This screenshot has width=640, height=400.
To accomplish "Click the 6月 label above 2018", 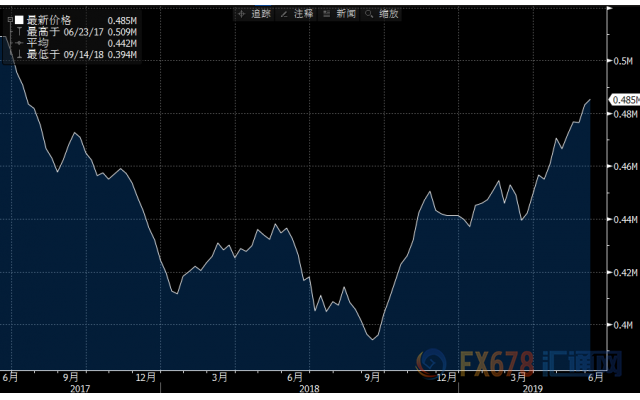I will coord(295,377).
